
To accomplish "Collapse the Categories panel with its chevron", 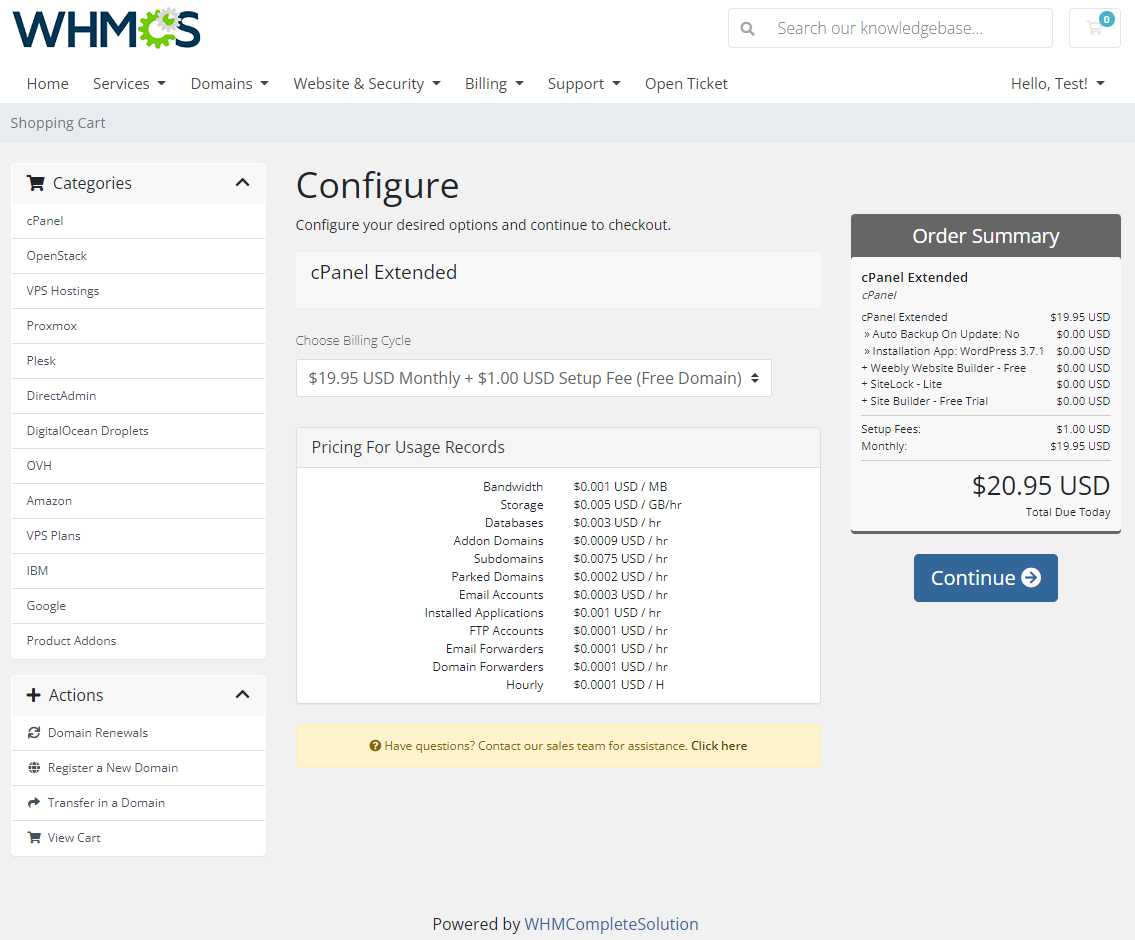I will click(242, 183).
